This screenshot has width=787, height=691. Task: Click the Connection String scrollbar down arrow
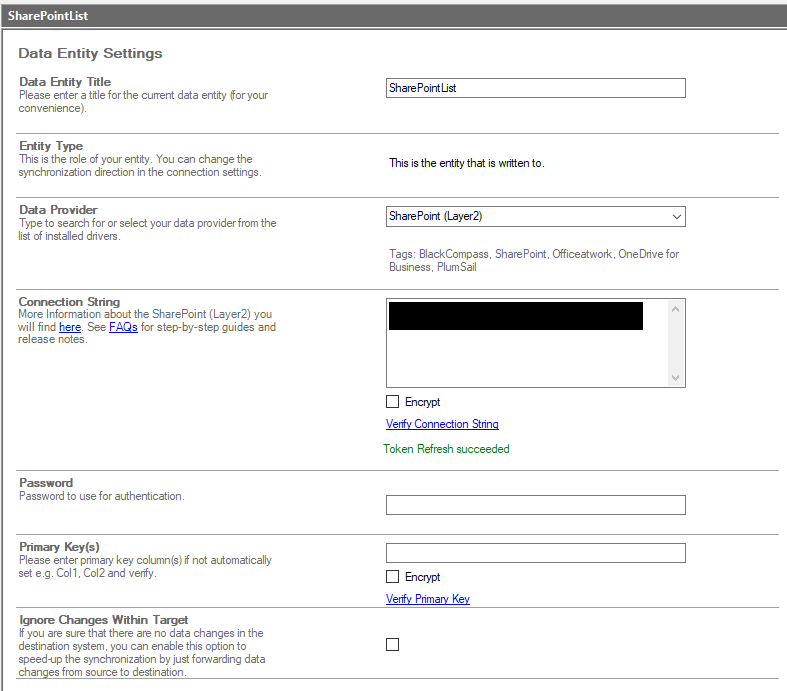[677, 377]
